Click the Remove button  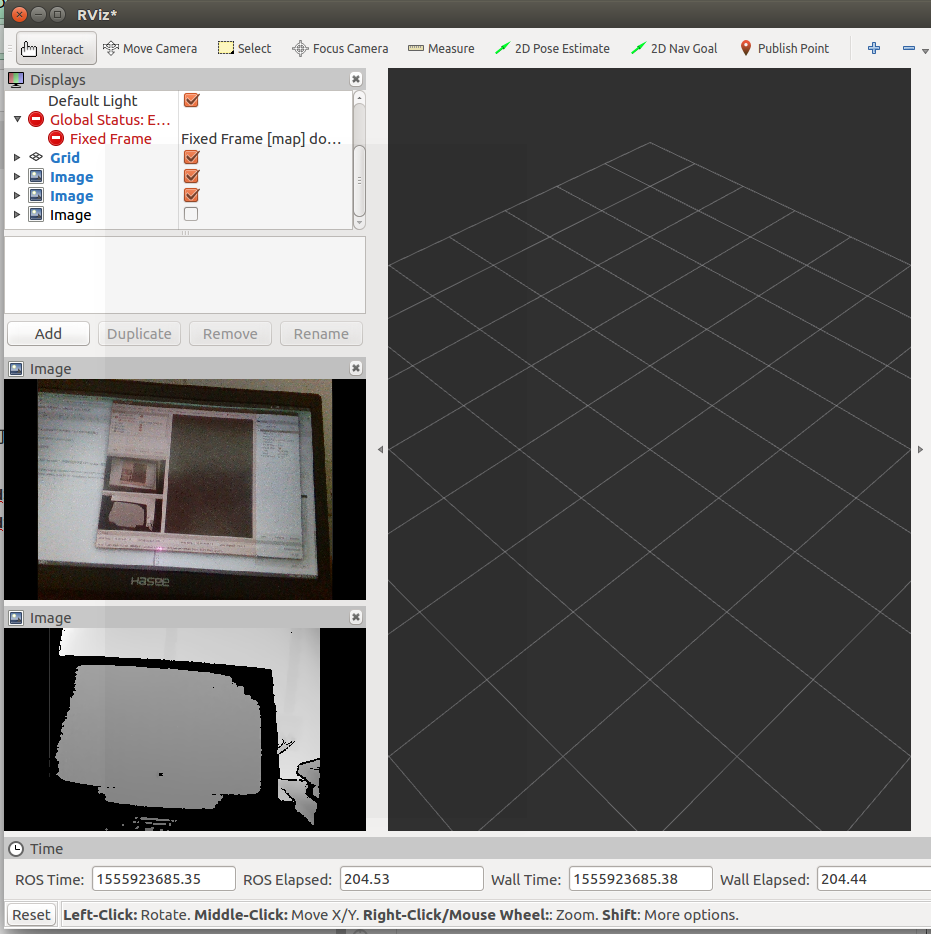point(231,334)
